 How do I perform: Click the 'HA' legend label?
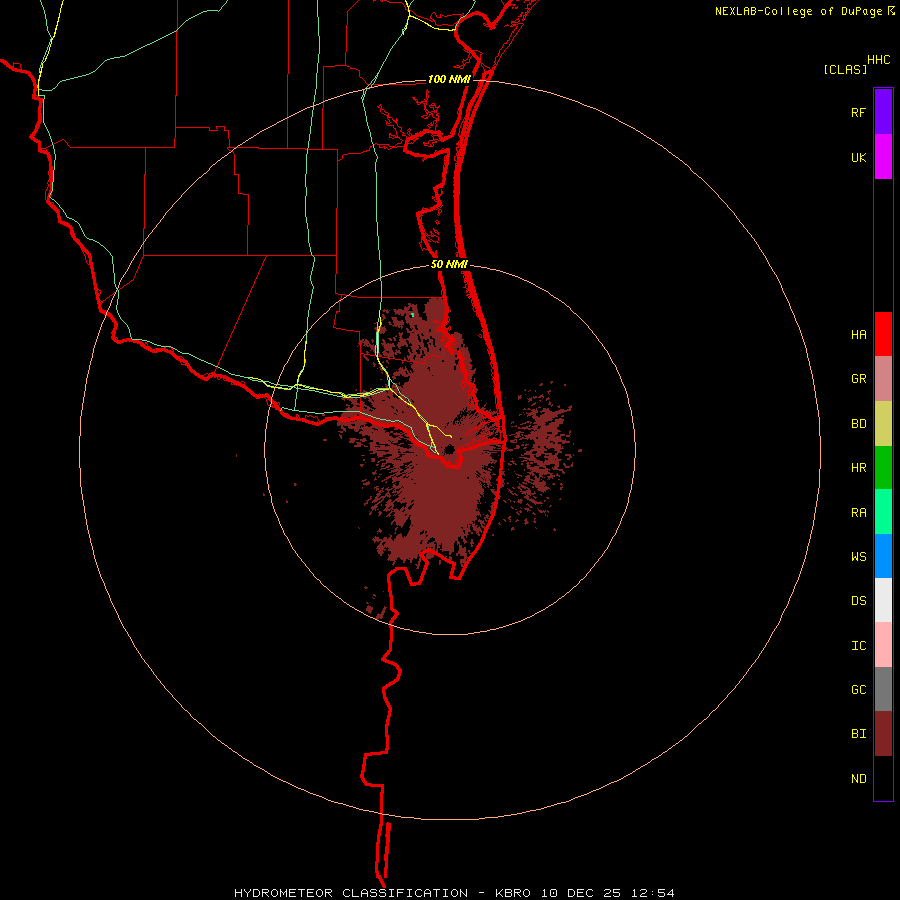(858, 335)
